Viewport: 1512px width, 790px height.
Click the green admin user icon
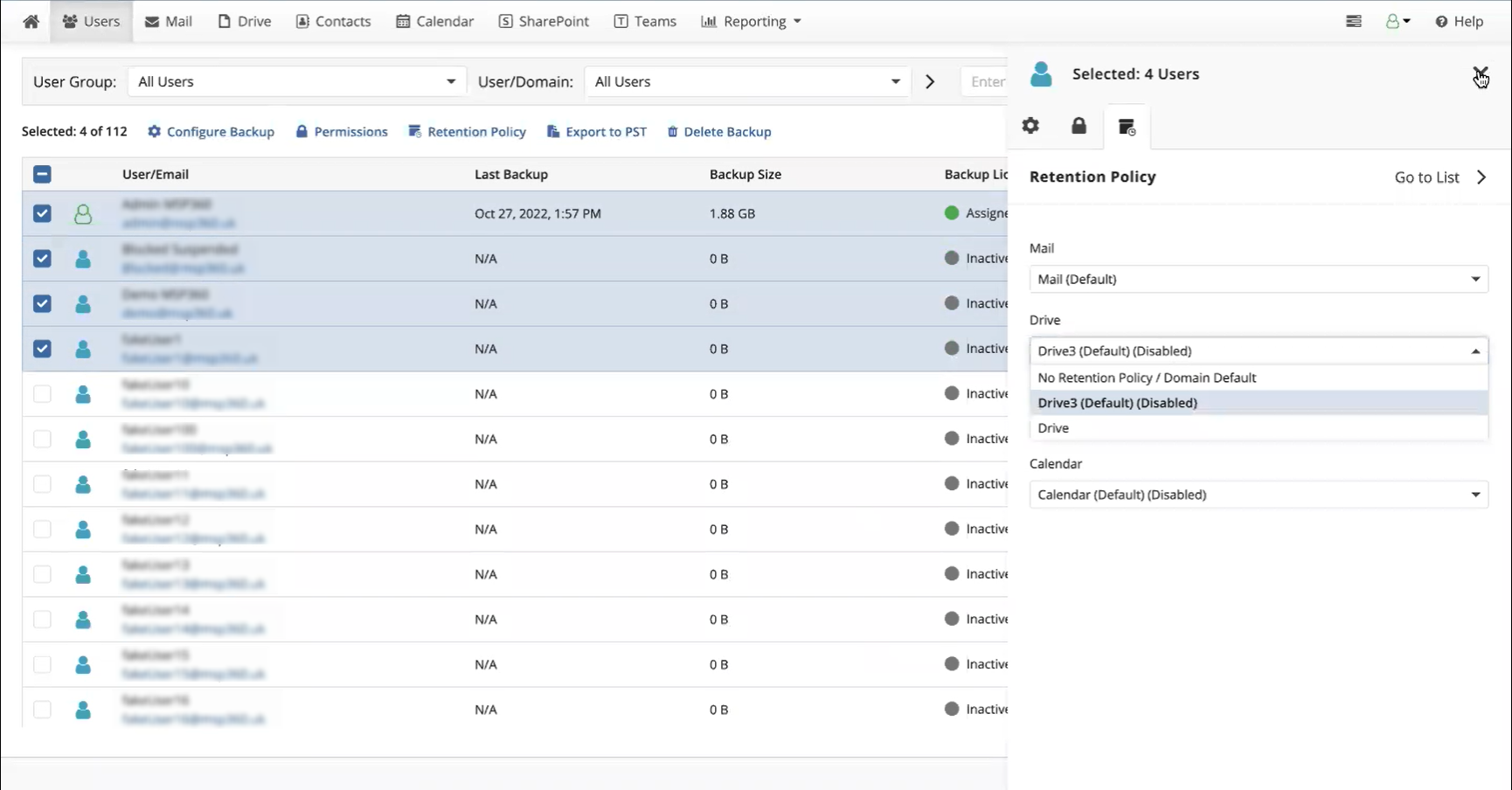(83, 213)
